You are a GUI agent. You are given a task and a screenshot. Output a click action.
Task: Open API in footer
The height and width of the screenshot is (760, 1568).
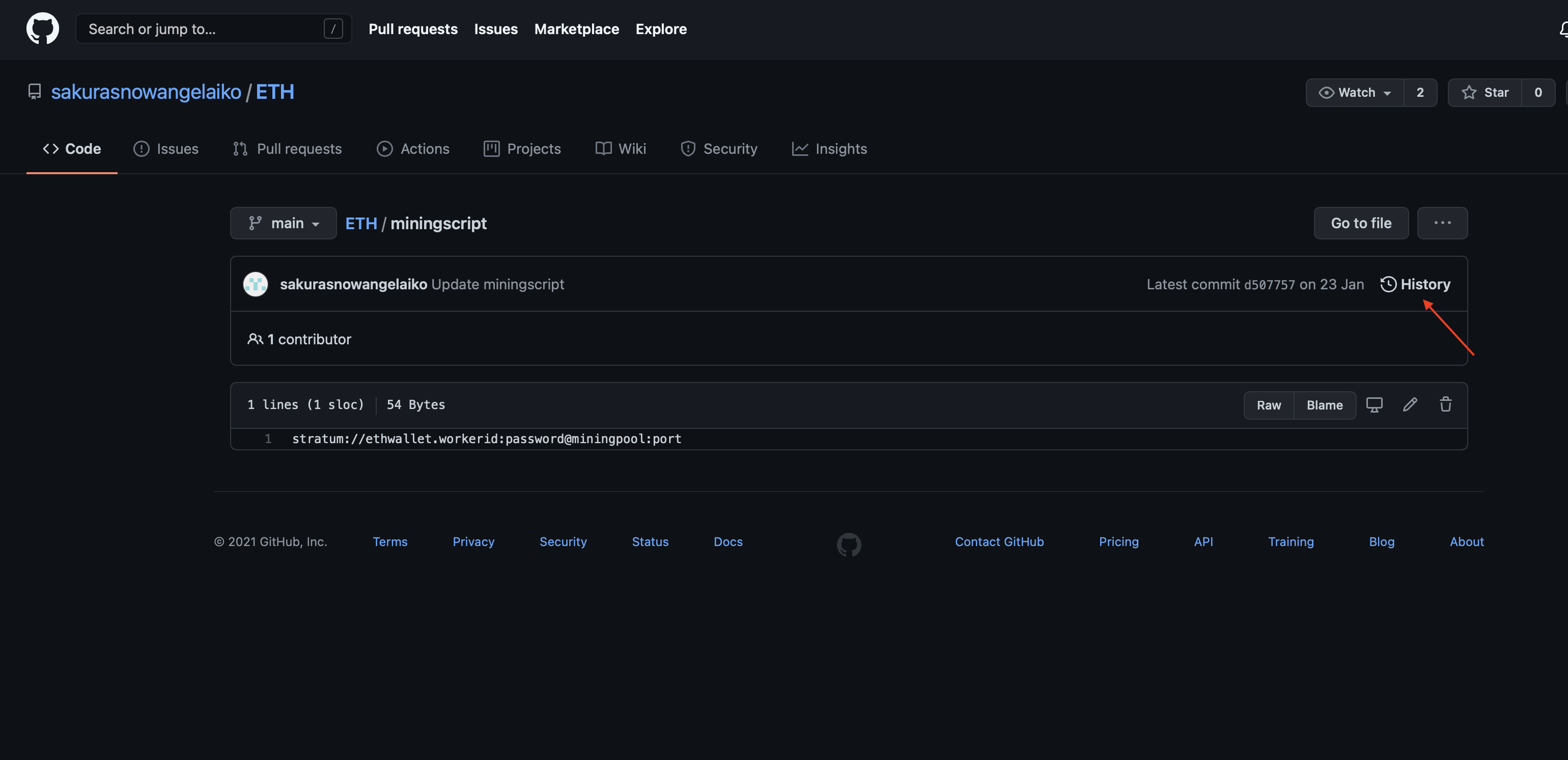click(x=1203, y=541)
